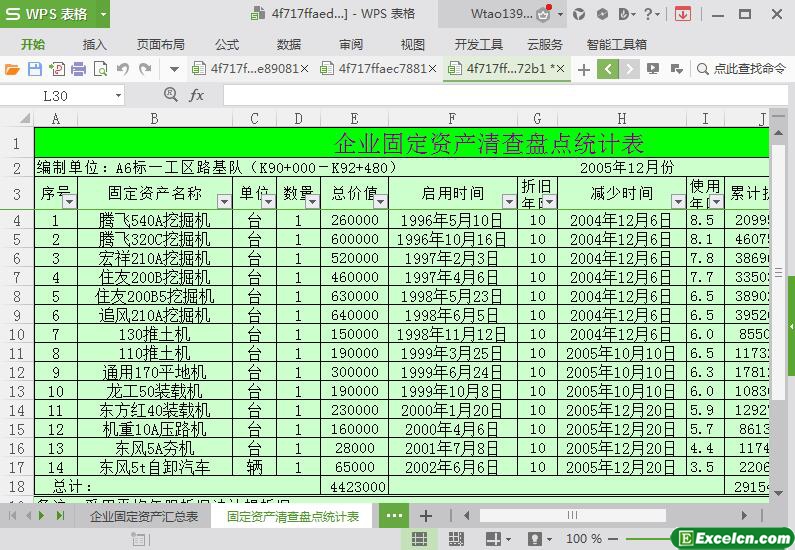
Task: Open the 数据 ribbon tab
Action: click(289, 45)
